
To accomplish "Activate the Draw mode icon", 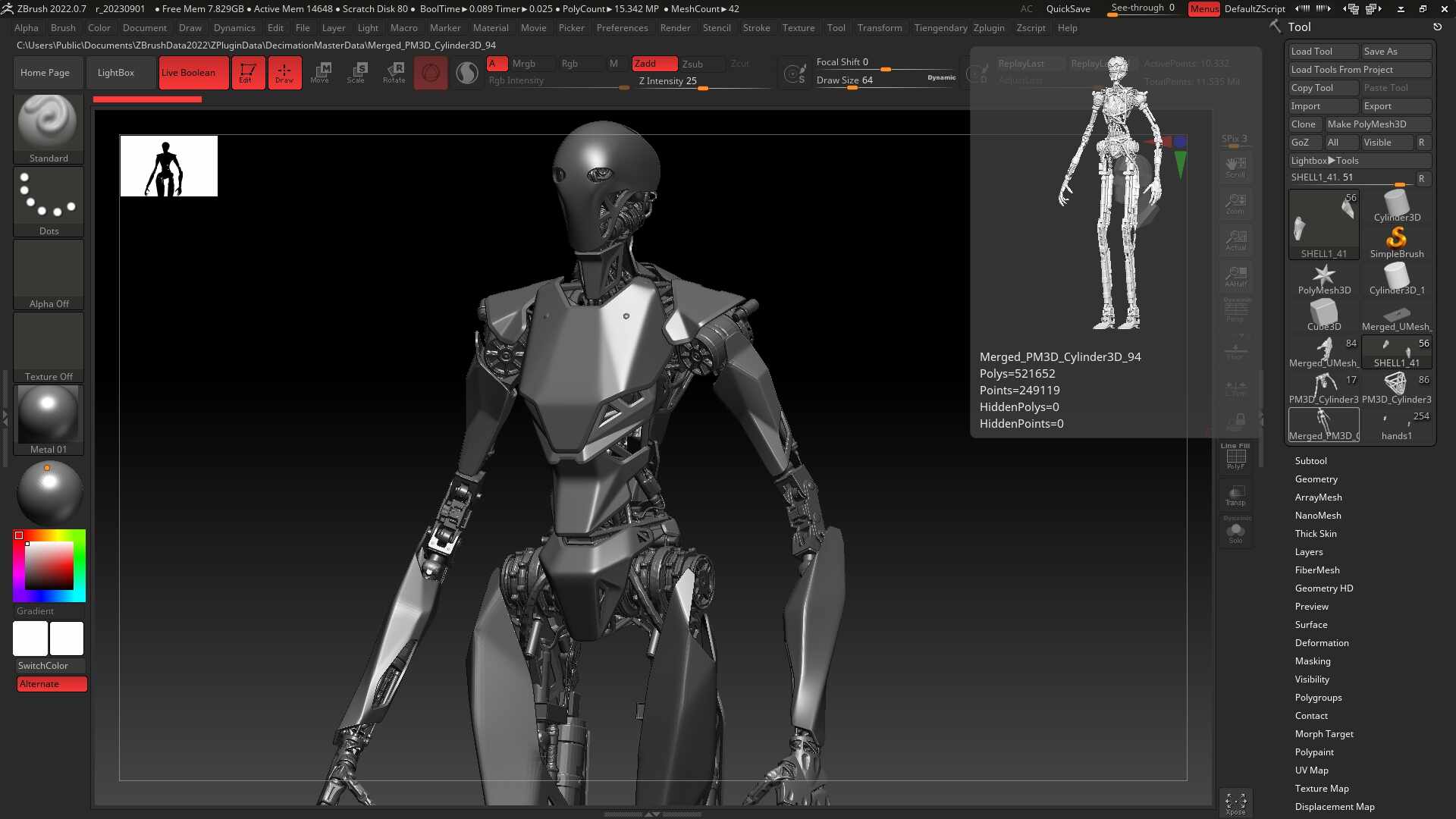I will [284, 73].
